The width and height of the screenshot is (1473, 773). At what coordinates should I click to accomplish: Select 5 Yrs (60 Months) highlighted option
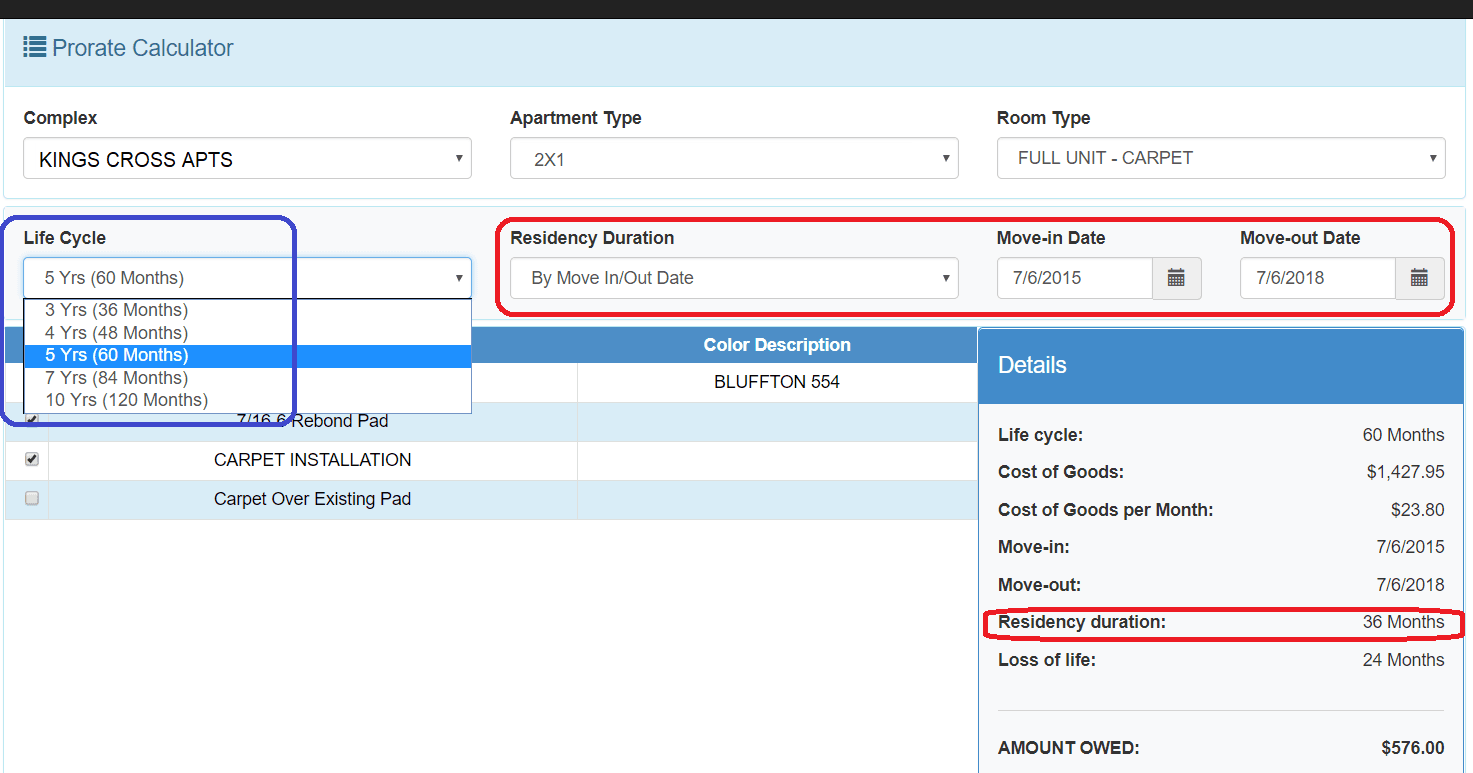point(247,355)
